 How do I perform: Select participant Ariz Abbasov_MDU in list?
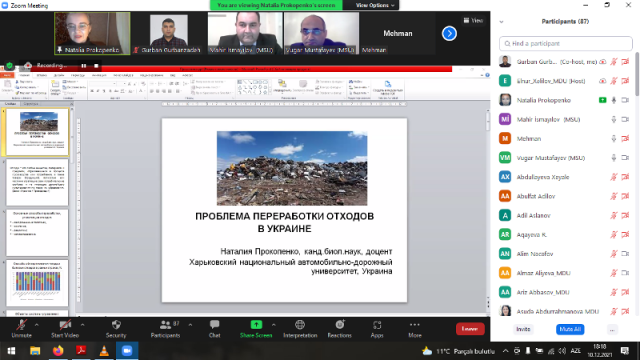coord(566,292)
